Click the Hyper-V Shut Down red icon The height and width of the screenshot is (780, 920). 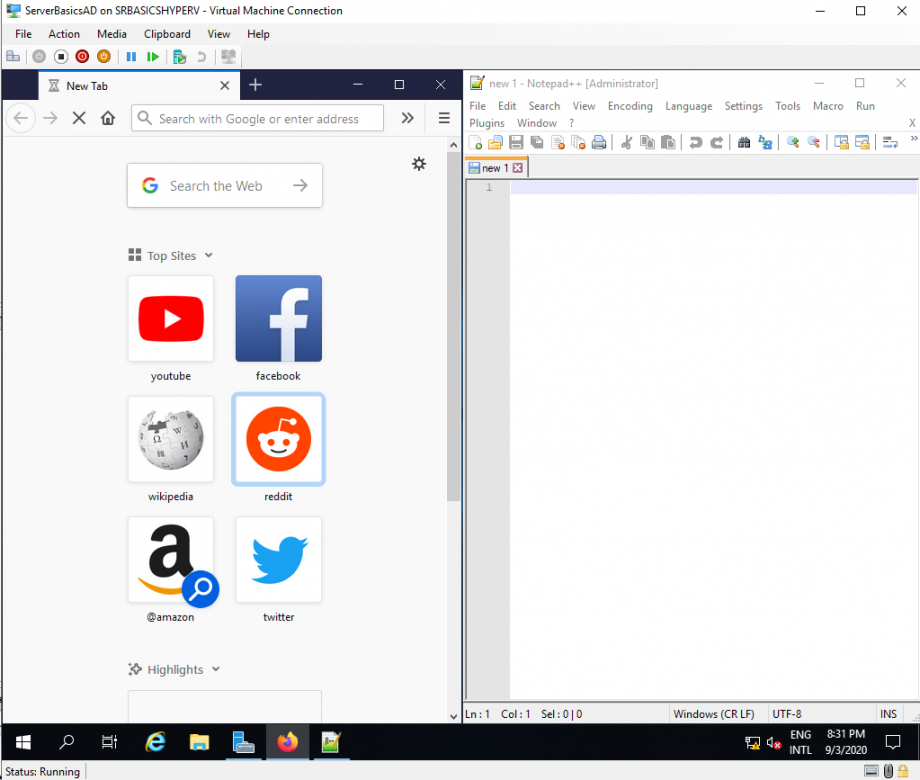(x=82, y=57)
